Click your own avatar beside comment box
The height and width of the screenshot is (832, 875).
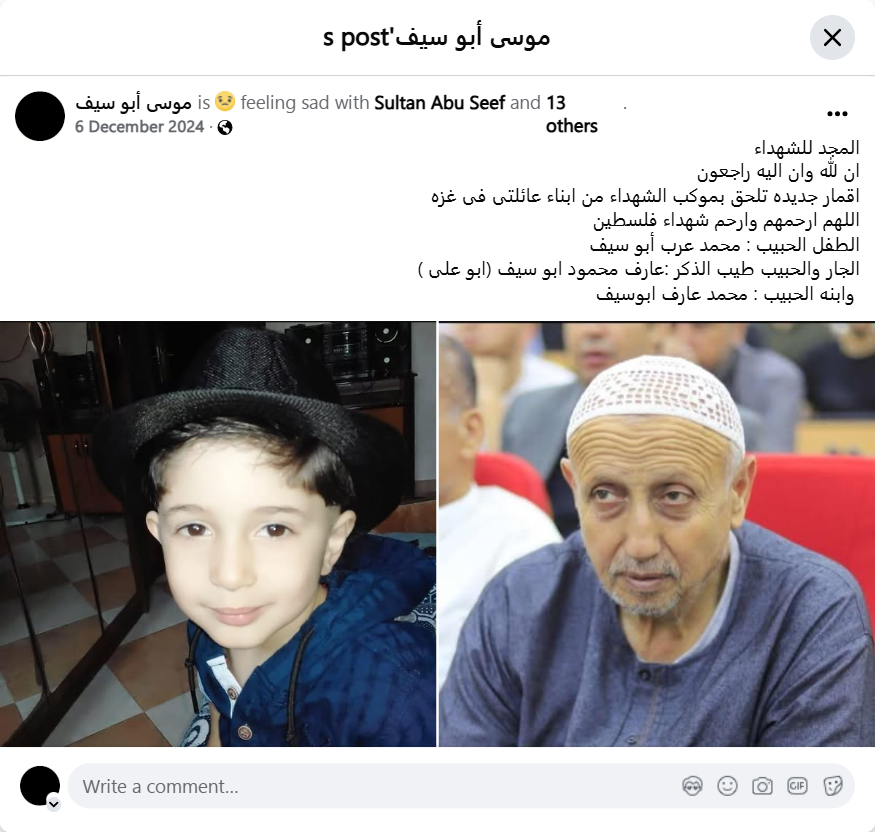point(40,786)
